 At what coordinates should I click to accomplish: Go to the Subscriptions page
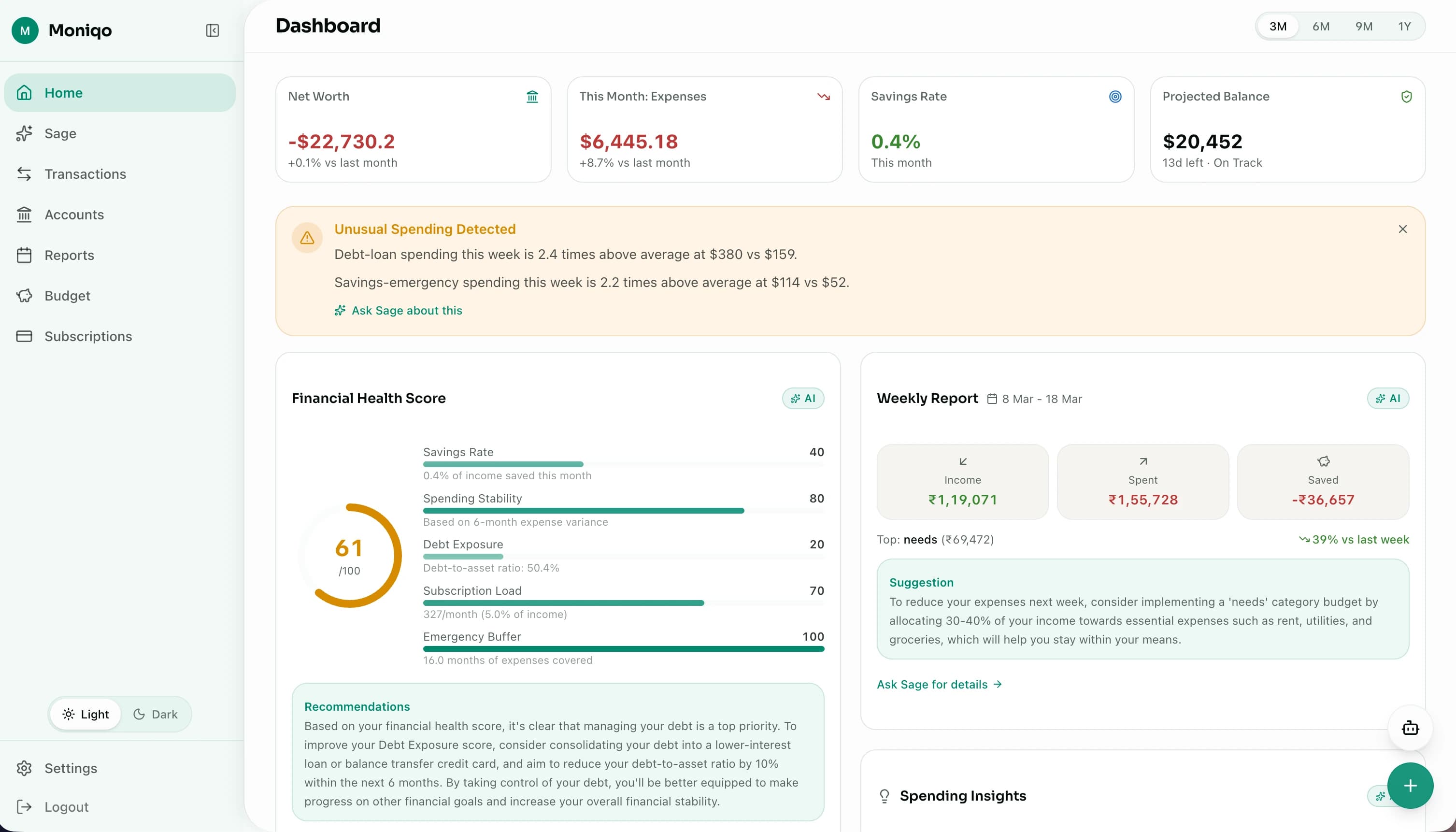(88, 336)
